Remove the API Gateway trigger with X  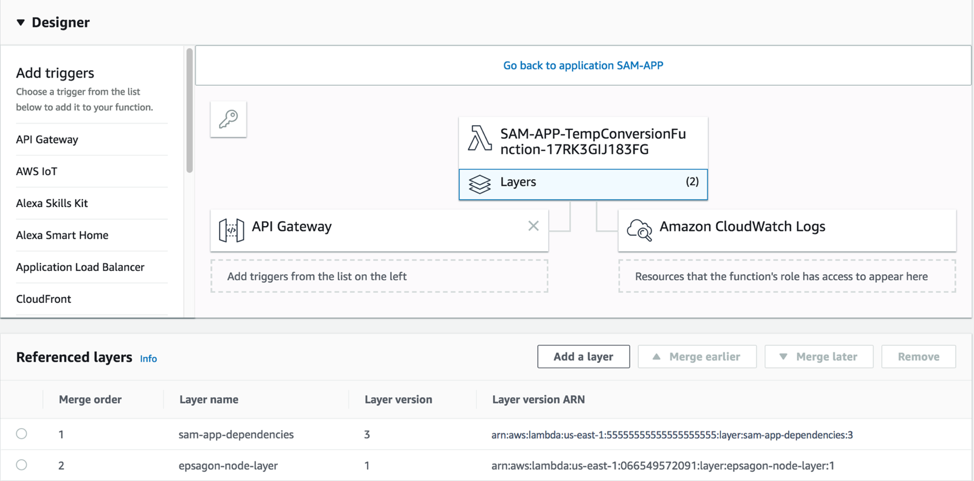[x=533, y=226]
